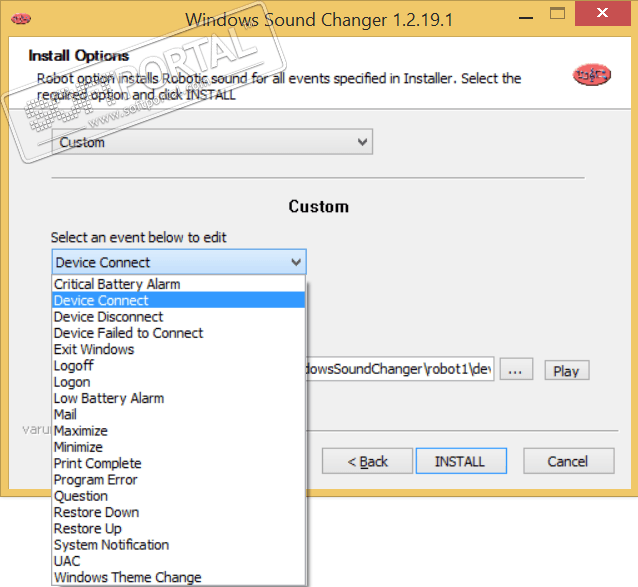Select Program Error event
Screen dimensions: 638x587
coord(179,479)
